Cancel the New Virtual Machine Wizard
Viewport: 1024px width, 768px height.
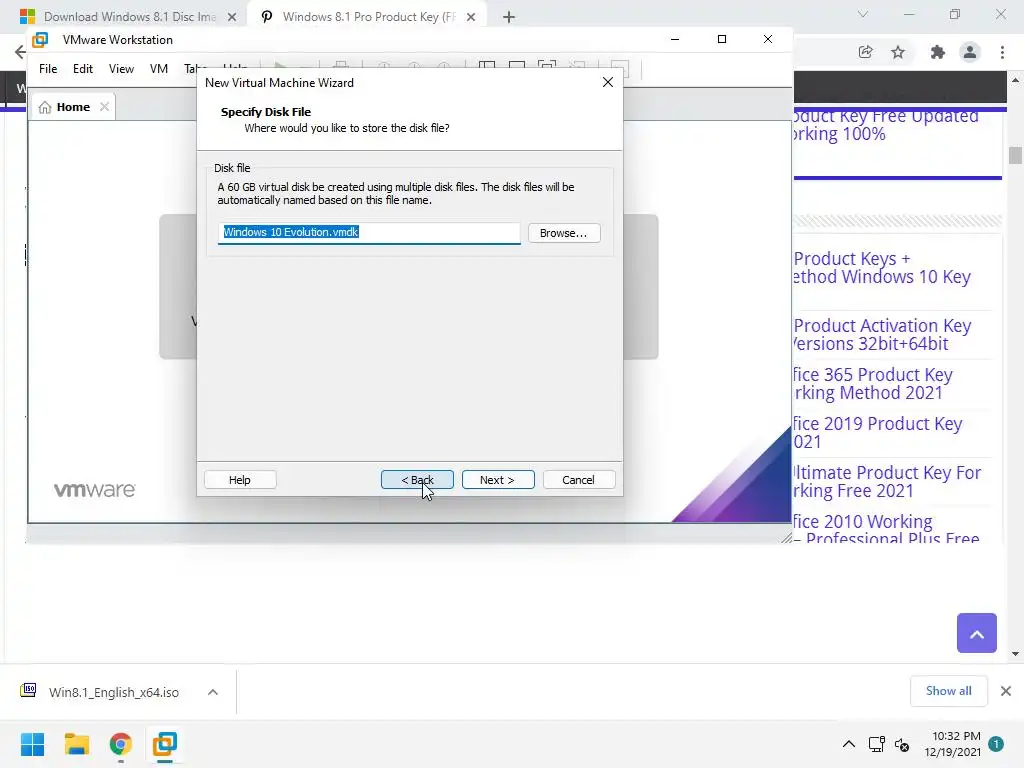tap(579, 480)
